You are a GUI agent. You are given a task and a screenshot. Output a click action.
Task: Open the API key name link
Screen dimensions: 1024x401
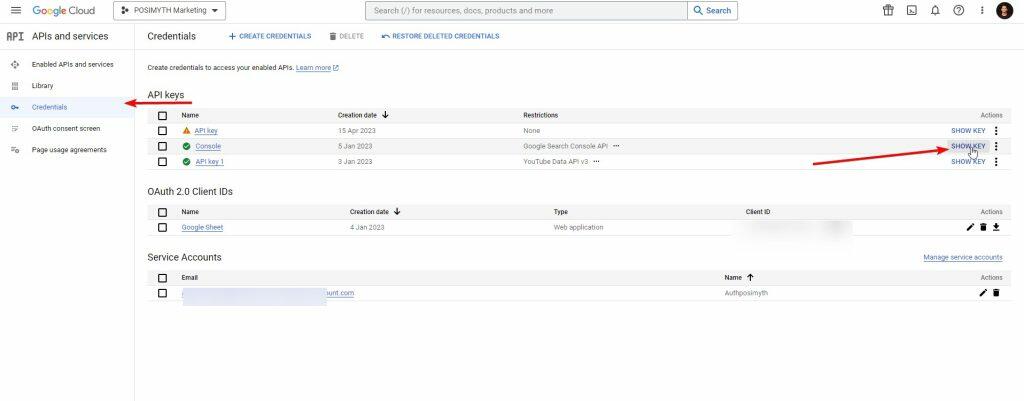tap(206, 131)
